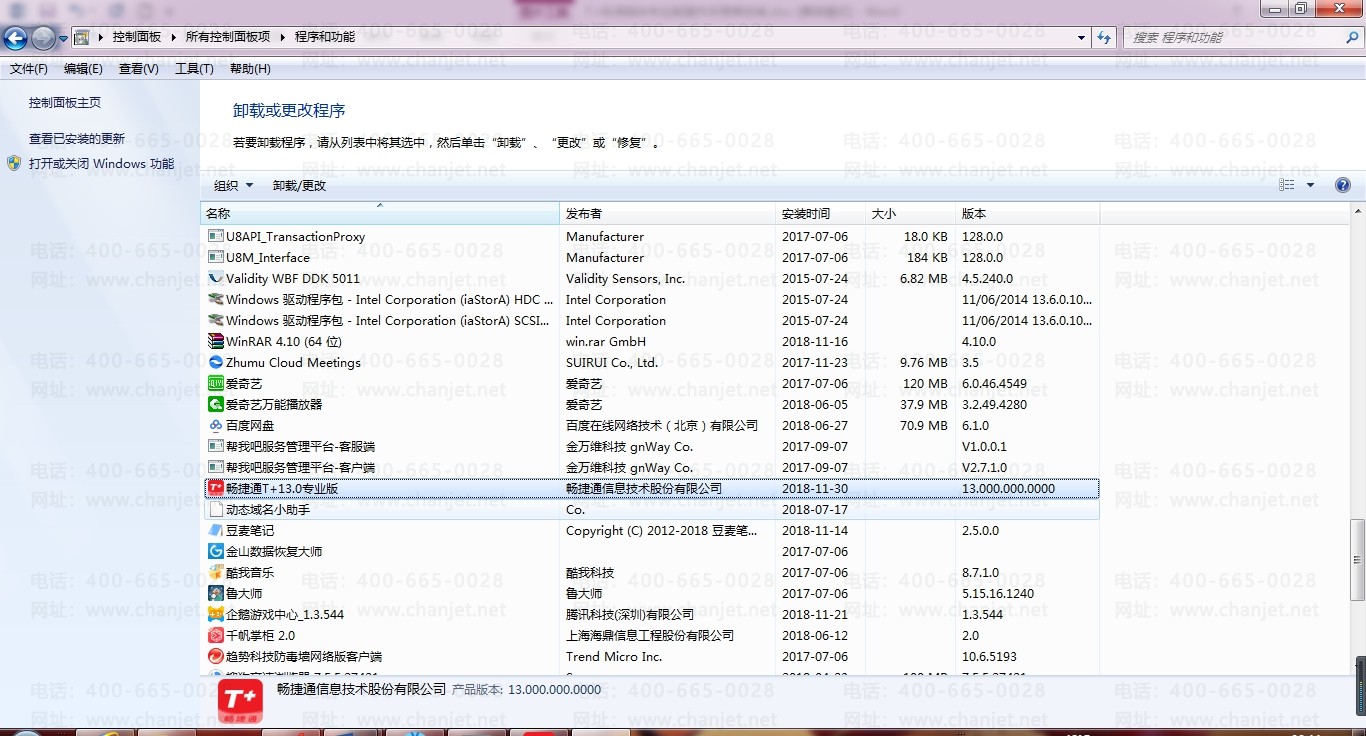Image resolution: width=1366 pixels, height=736 pixels.
Task: Click the 千帆掌柜 2.0 icon
Action: point(215,636)
